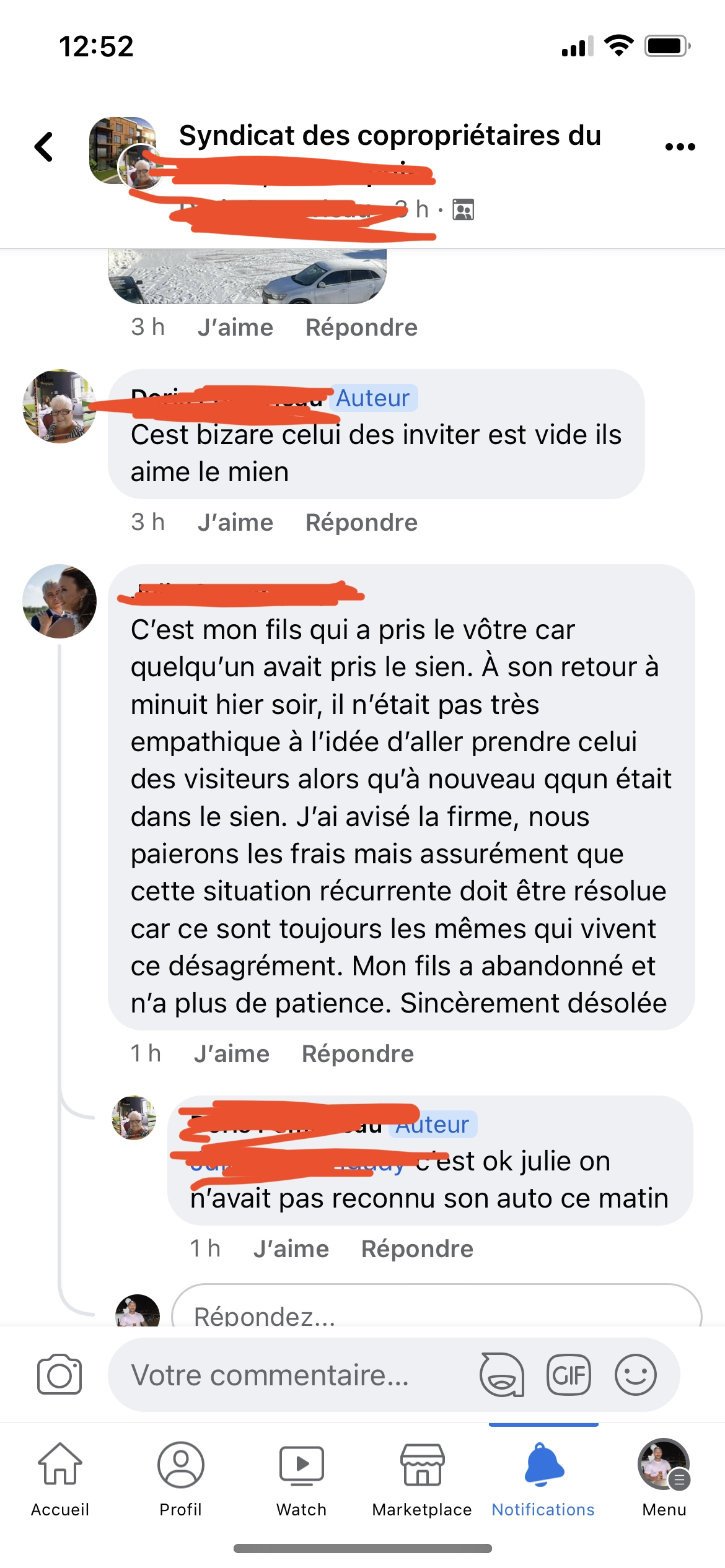The width and height of the screenshot is (725, 1568).
Task: Open the avatar sticker picker
Action: point(502,1375)
